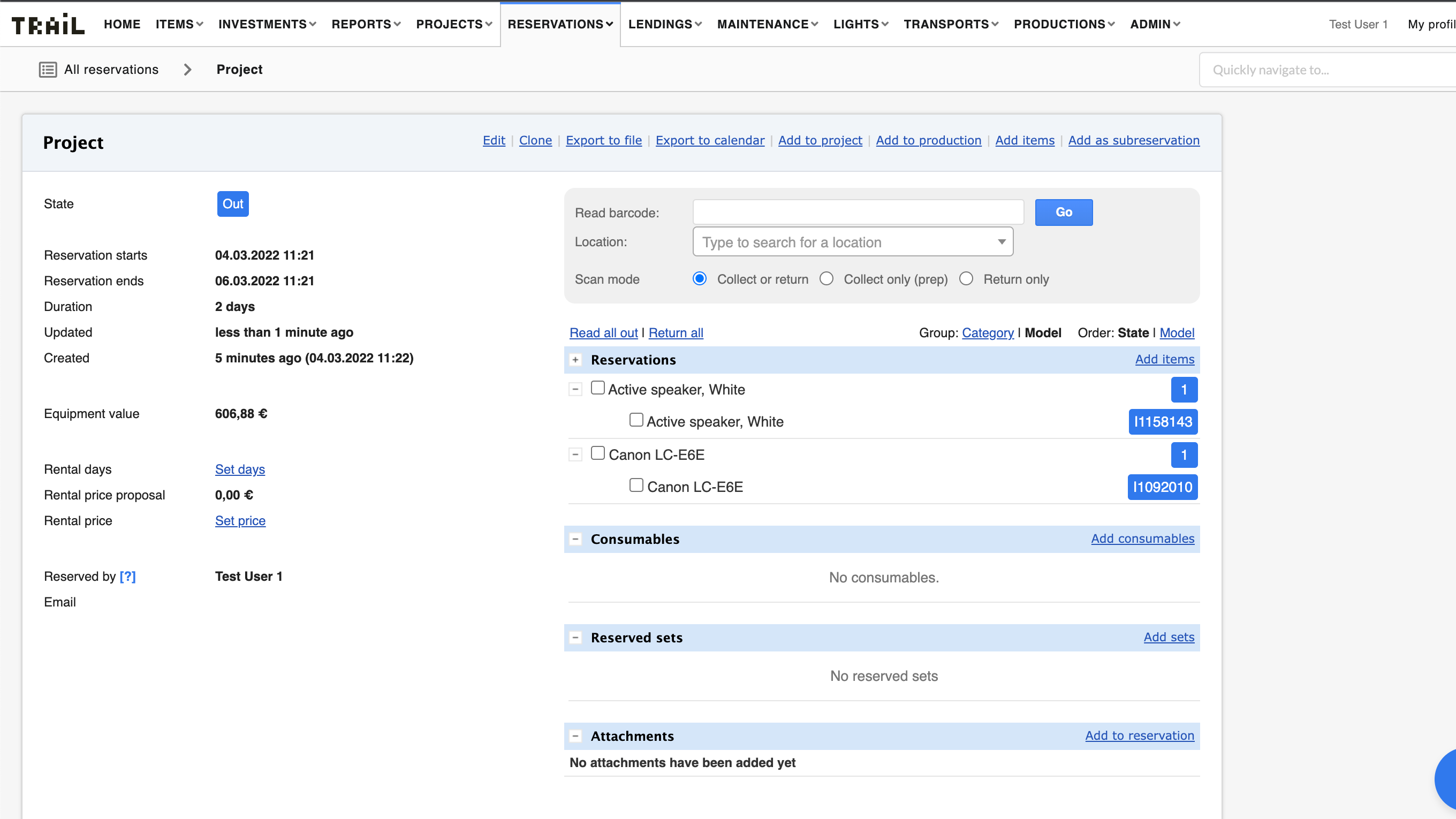Viewport: 1456px width, 819px height.
Task: Click Export to calendar link
Action: (710, 140)
